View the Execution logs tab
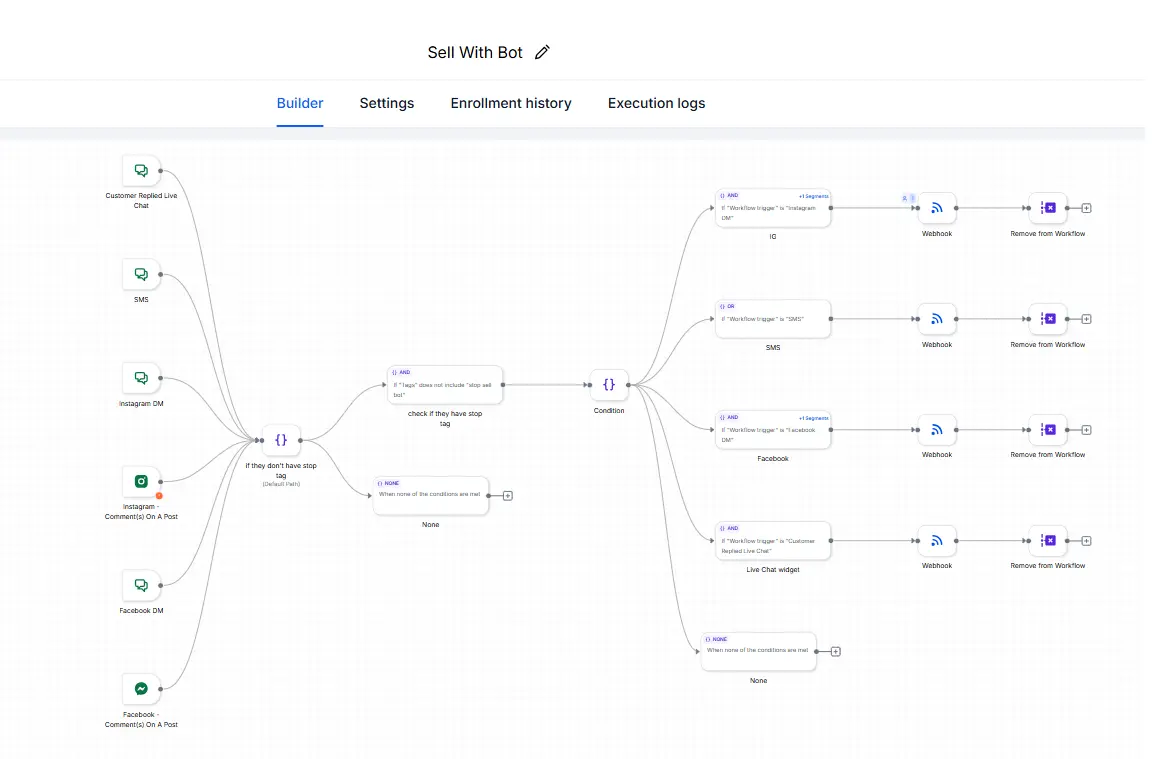The image size is (1156, 759). 656,103
